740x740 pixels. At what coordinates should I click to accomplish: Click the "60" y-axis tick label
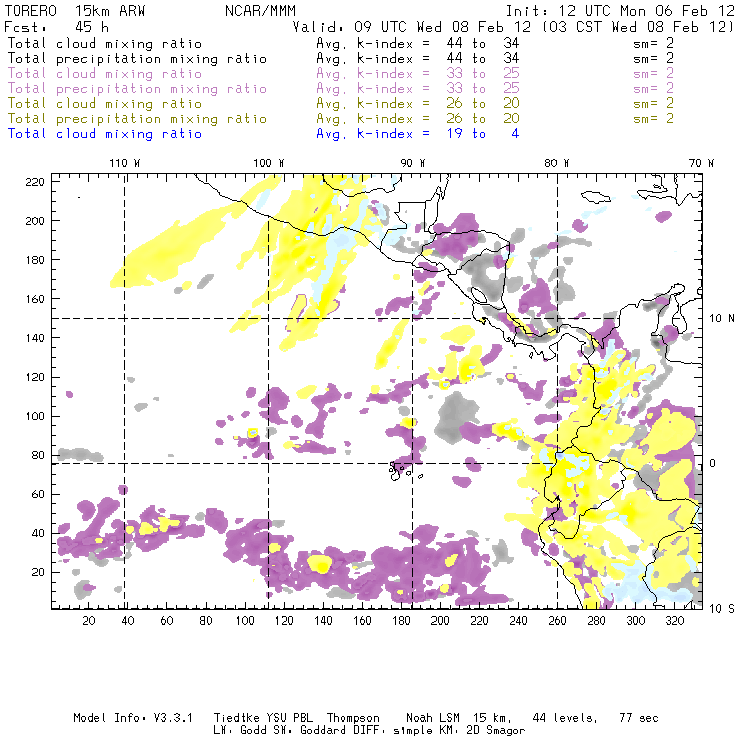pyautogui.click(x=38, y=494)
